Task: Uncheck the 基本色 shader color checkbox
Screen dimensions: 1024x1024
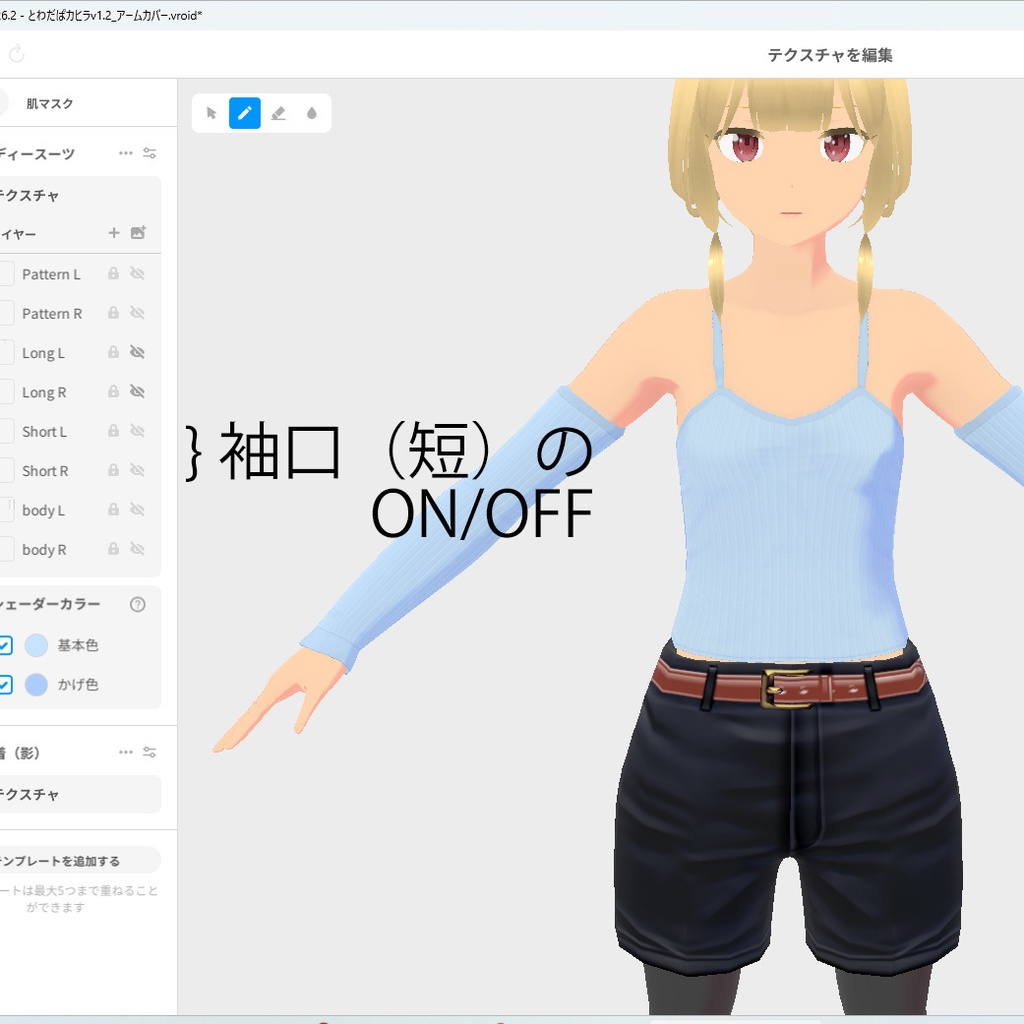Action: (6, 645)
